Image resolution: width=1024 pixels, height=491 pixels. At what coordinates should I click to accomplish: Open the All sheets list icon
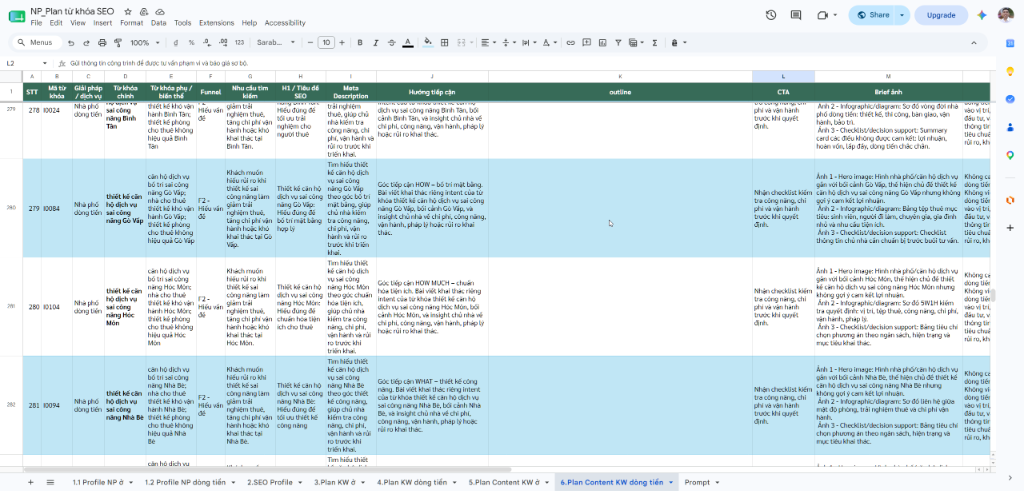[50, 482]
